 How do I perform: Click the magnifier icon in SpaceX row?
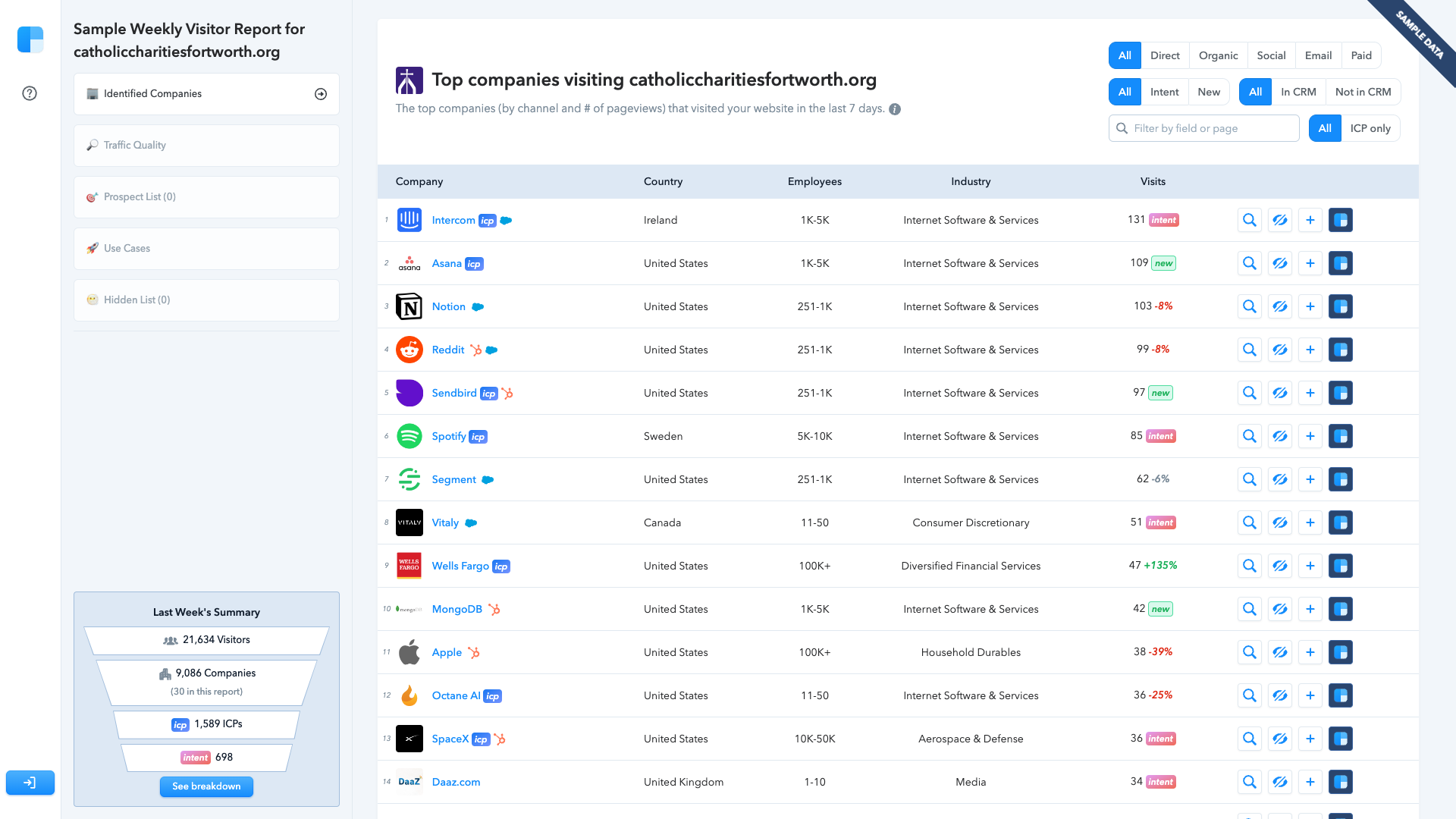[x=1250, y=739]
